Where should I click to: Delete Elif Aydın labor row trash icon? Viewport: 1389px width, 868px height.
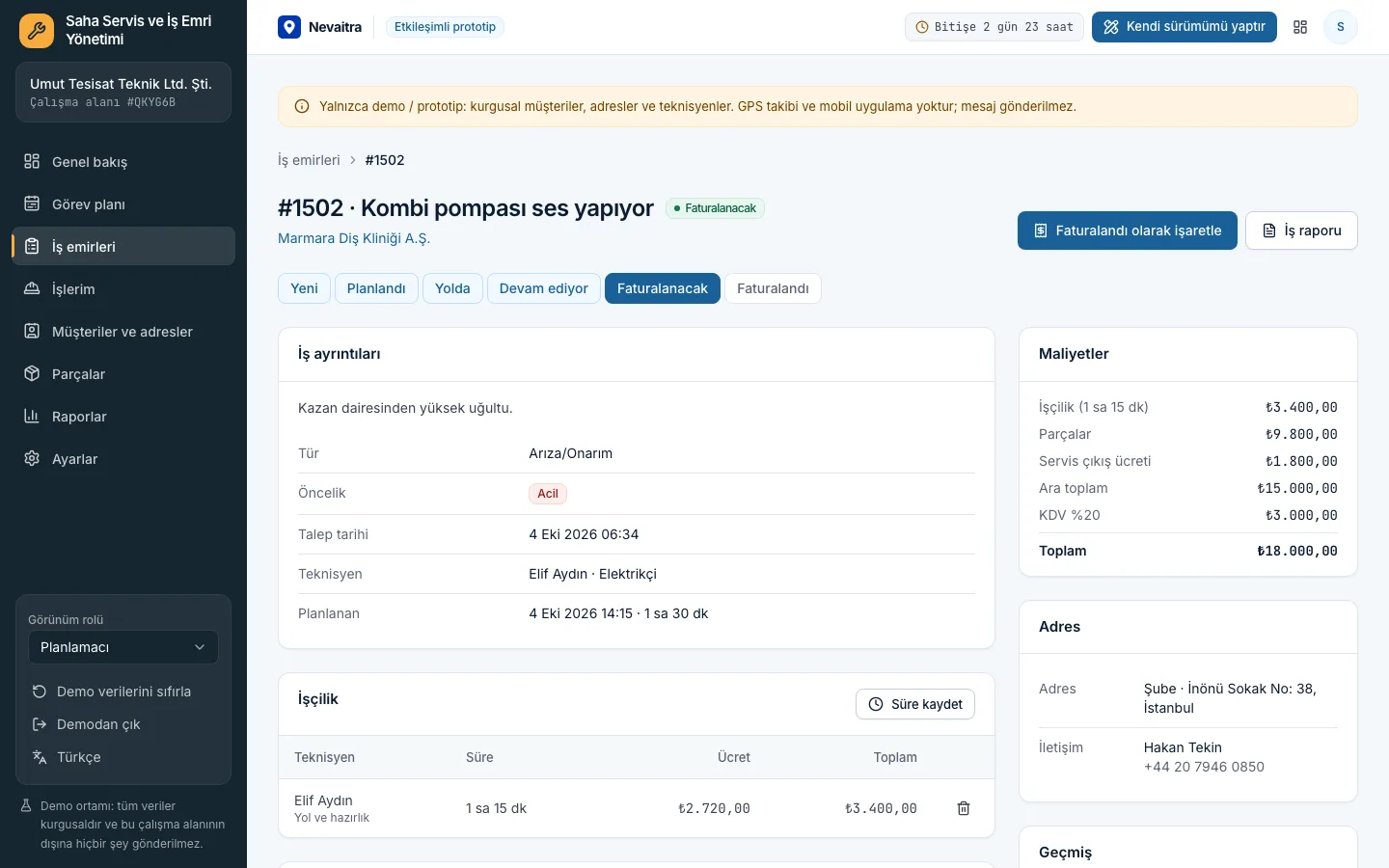pos(964,808)
